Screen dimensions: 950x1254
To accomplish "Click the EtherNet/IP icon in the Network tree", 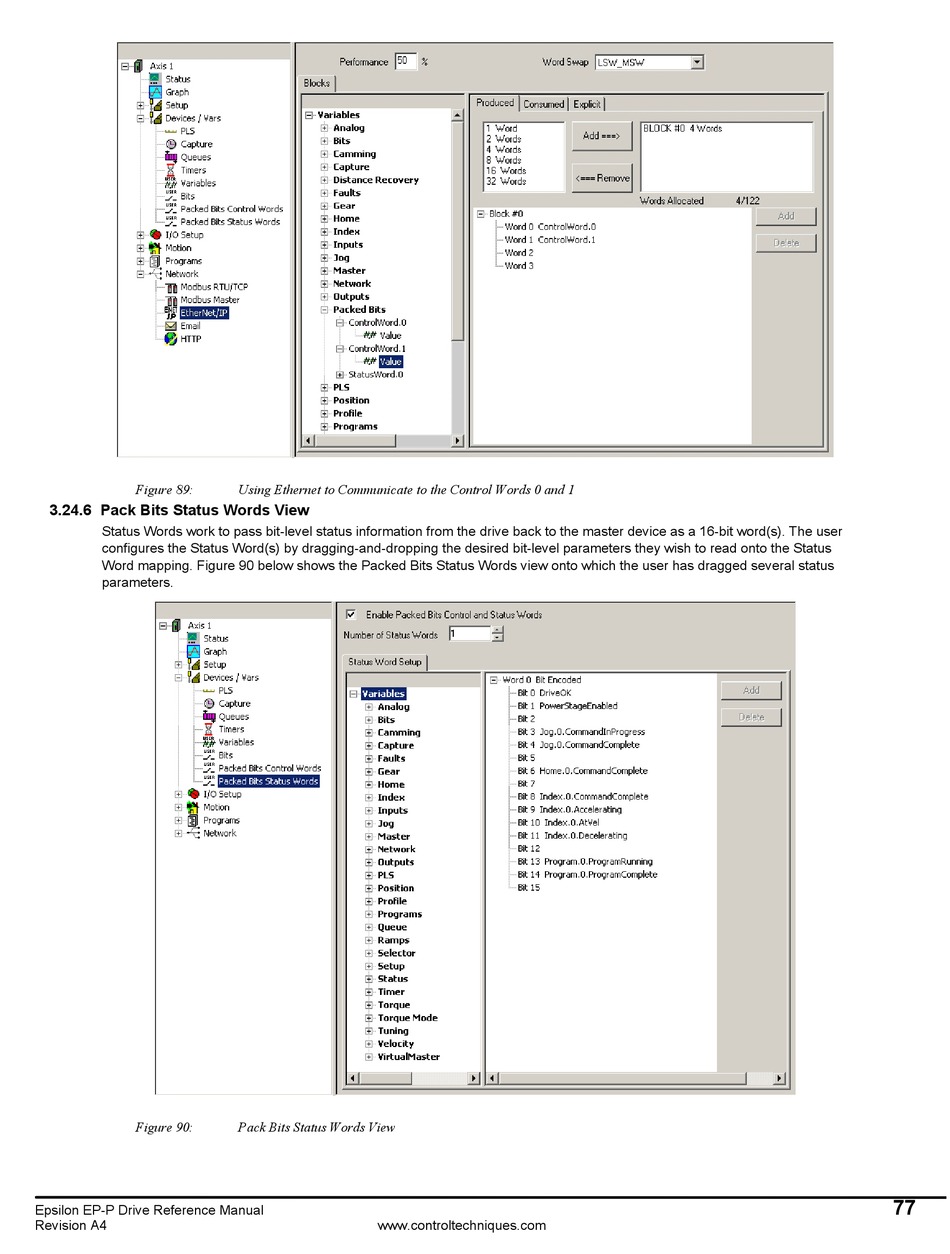I will (x=171, y=313).
